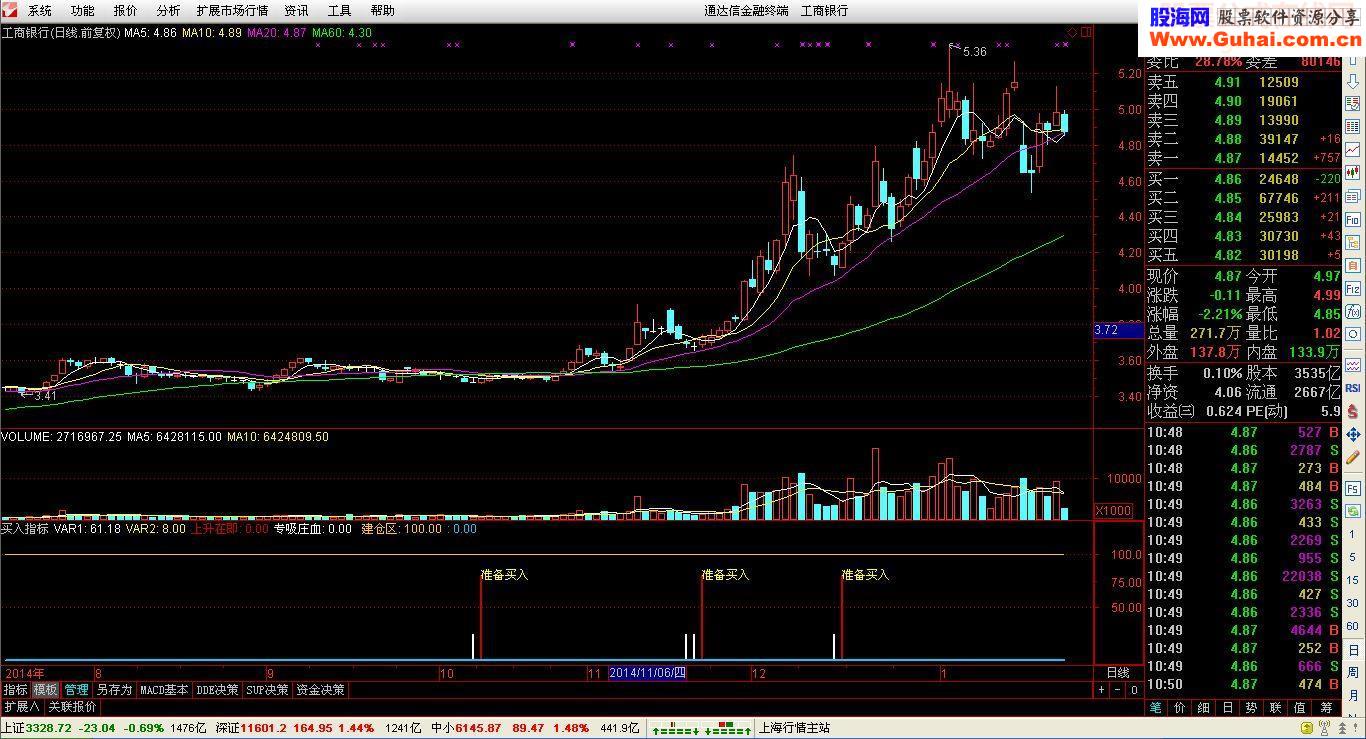Click the 上海行情主站 server label
Image resolution: width=1366 pixels, height=739 pixels.
pyautogui.click(x=795, y=728)
